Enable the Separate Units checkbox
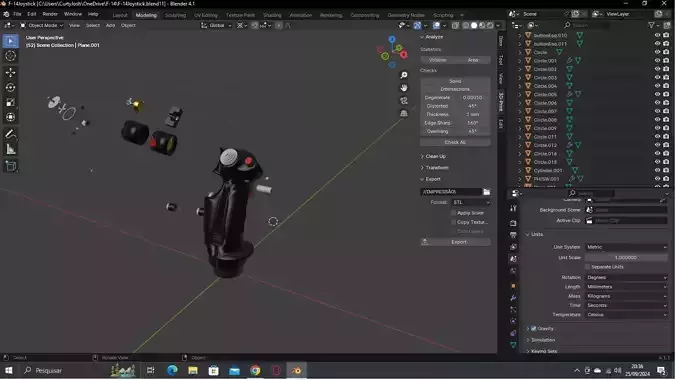Viewport: 676px width, 380px height. (588, 267)
